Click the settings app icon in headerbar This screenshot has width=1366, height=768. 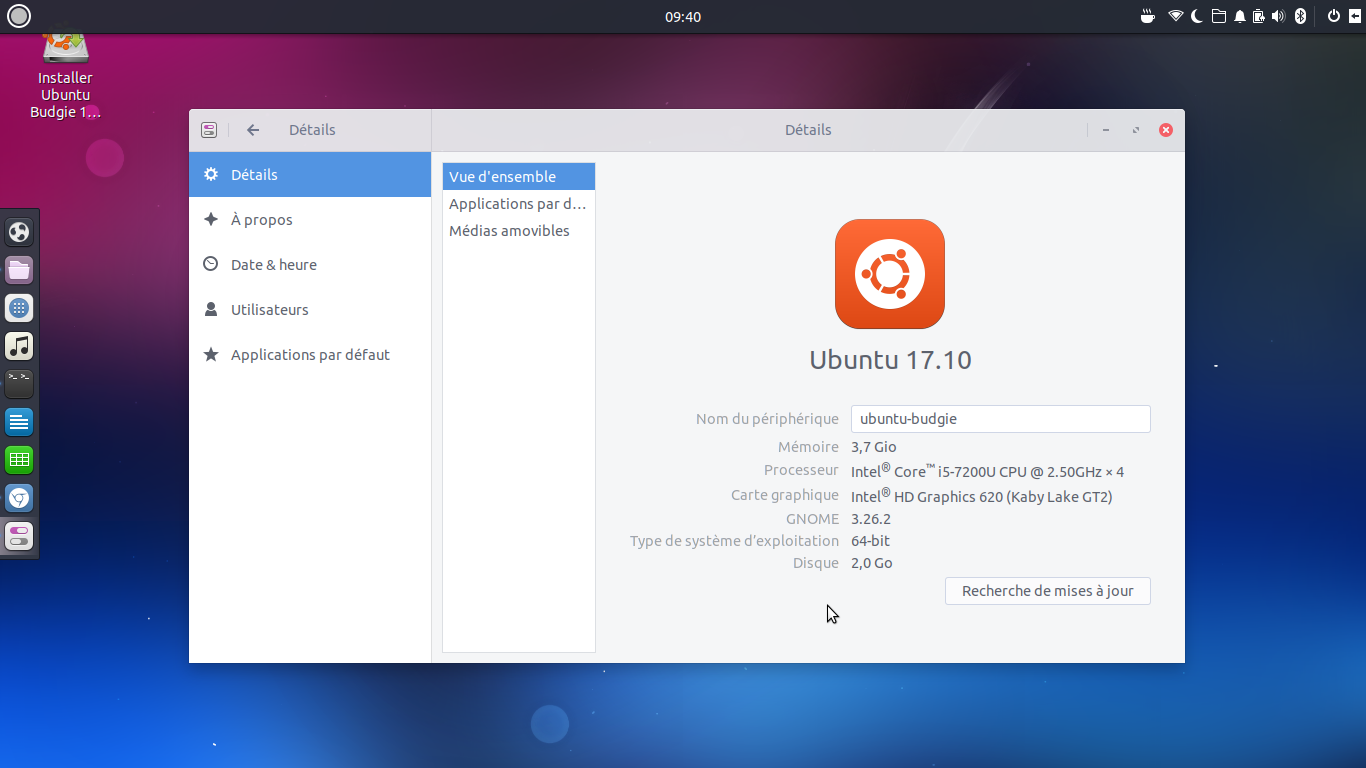[209, 130]
